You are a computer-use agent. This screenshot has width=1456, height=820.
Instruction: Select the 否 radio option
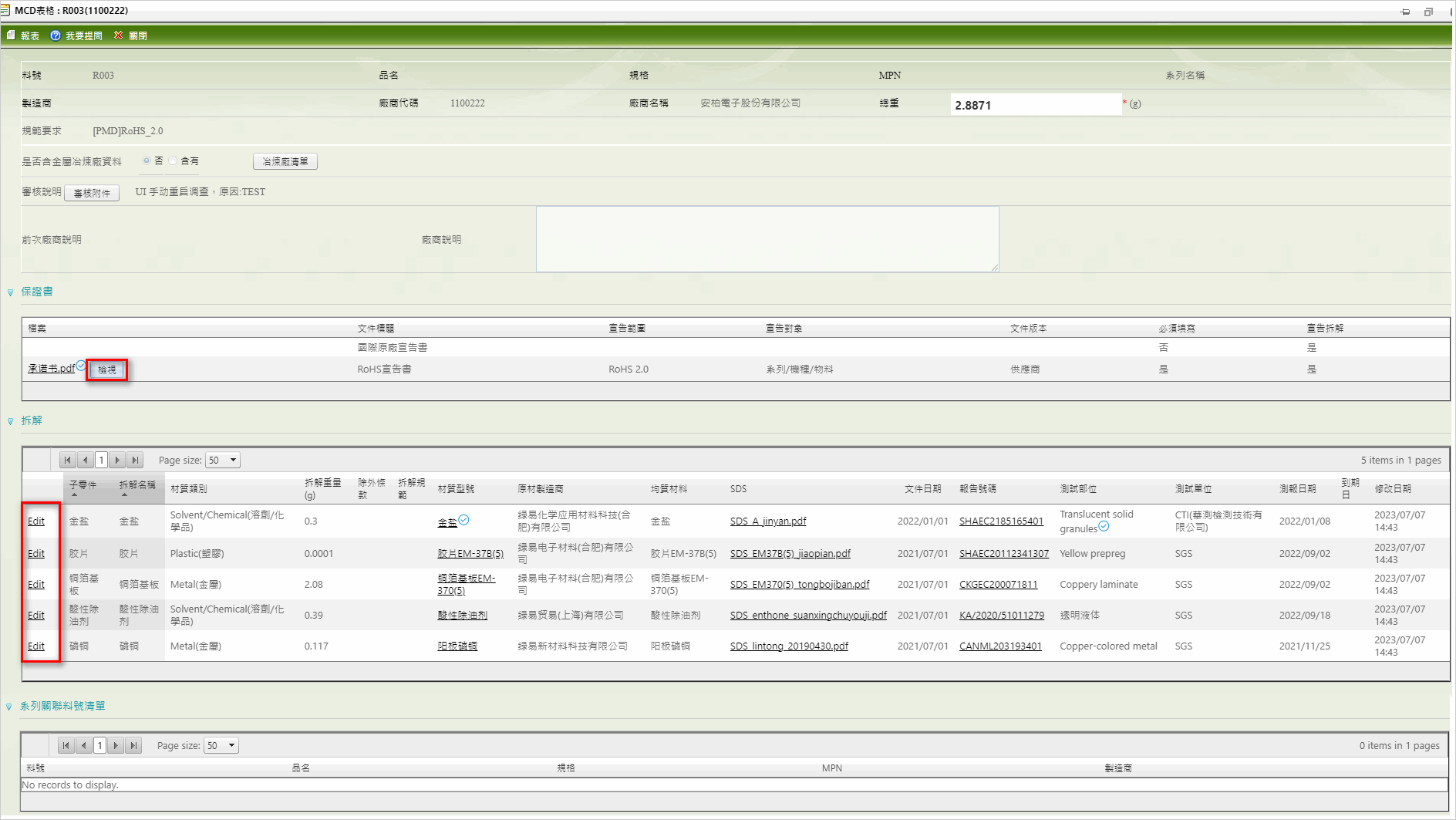click(147, 160)
